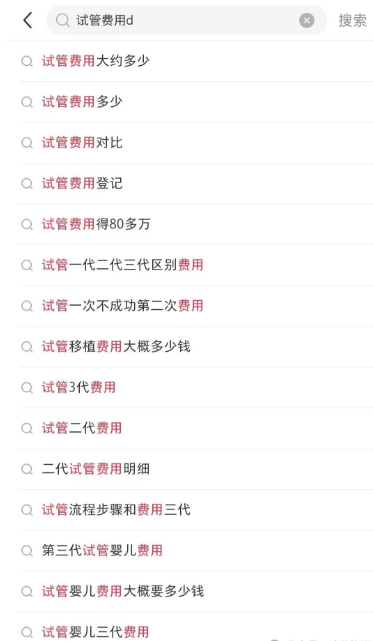Open suggestion 试管流程步骤和费用三代
Screen dimensions: 374x641
[x=196, y=510]
